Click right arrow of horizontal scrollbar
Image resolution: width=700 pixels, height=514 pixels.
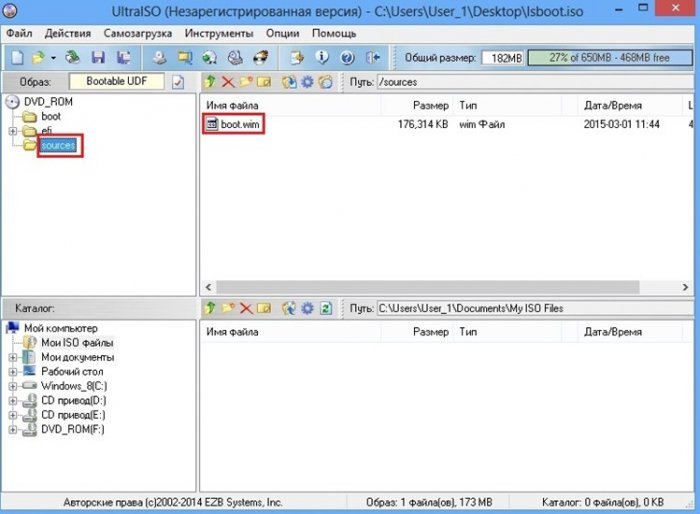pos(685,287)
